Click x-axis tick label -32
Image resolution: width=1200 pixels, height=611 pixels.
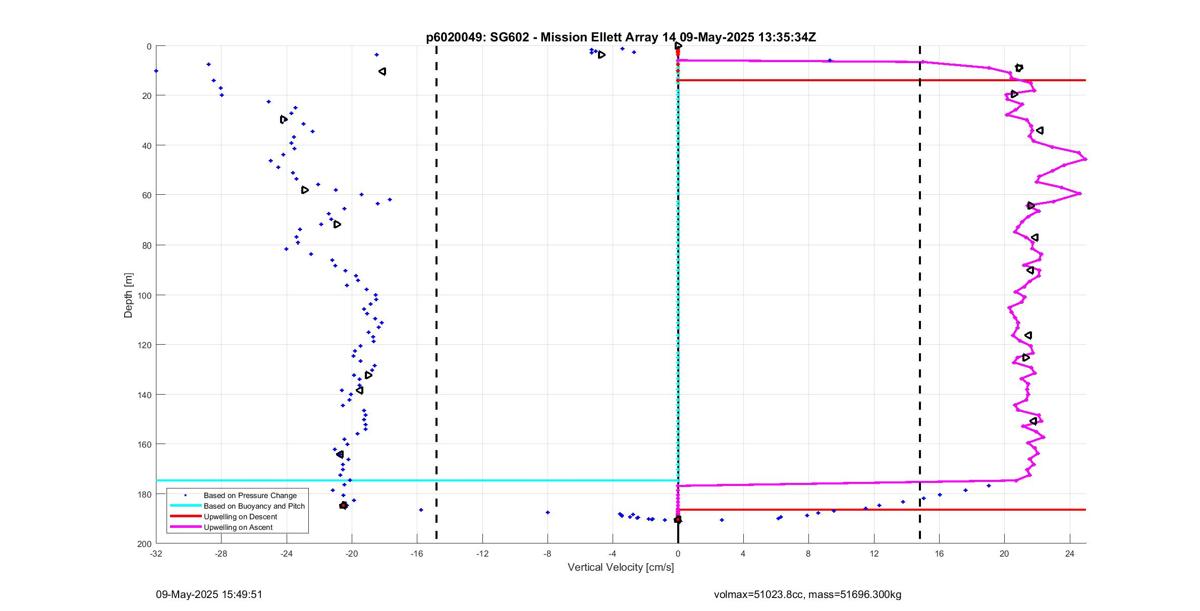(x=156, y=554)
